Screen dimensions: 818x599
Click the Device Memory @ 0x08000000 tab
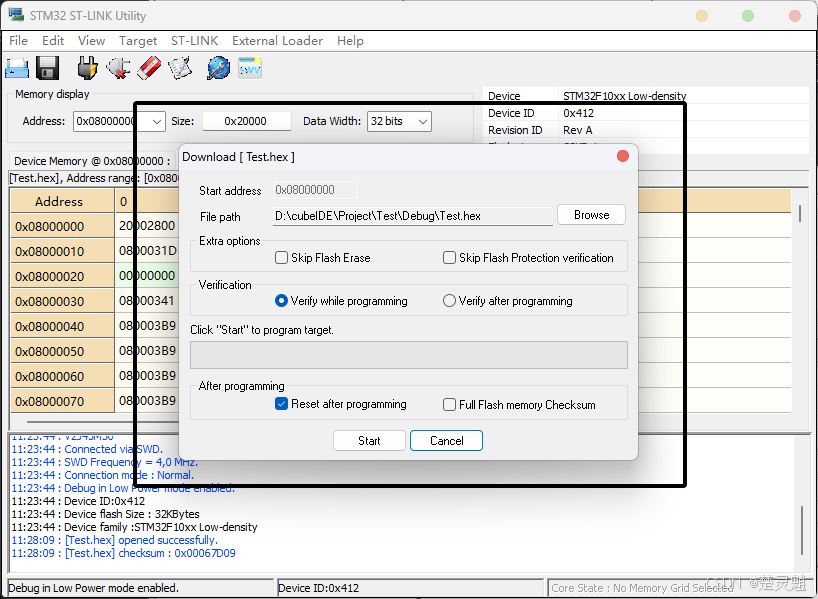click(92, 161)
